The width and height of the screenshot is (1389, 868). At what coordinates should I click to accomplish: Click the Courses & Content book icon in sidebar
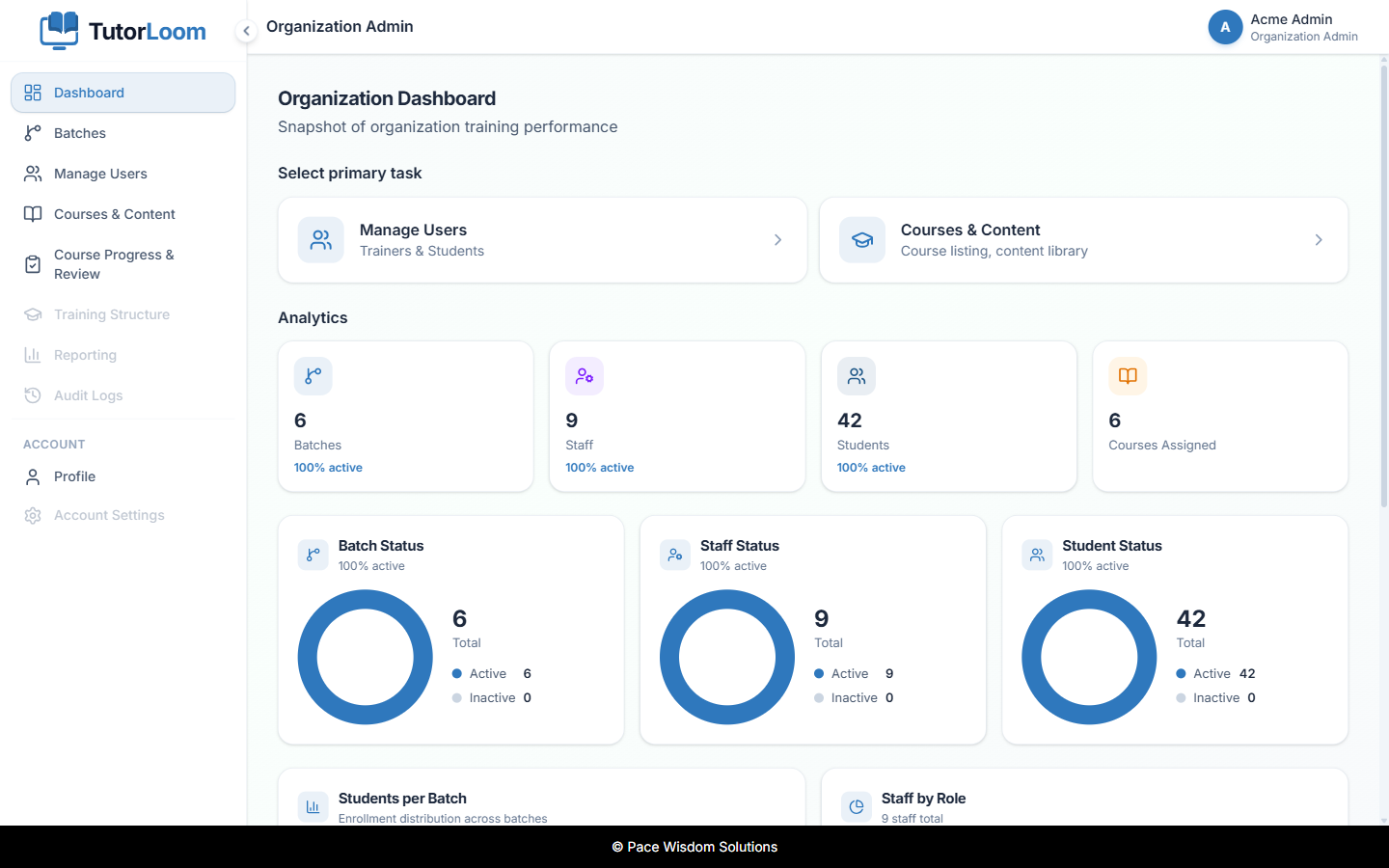coord(33,214)
